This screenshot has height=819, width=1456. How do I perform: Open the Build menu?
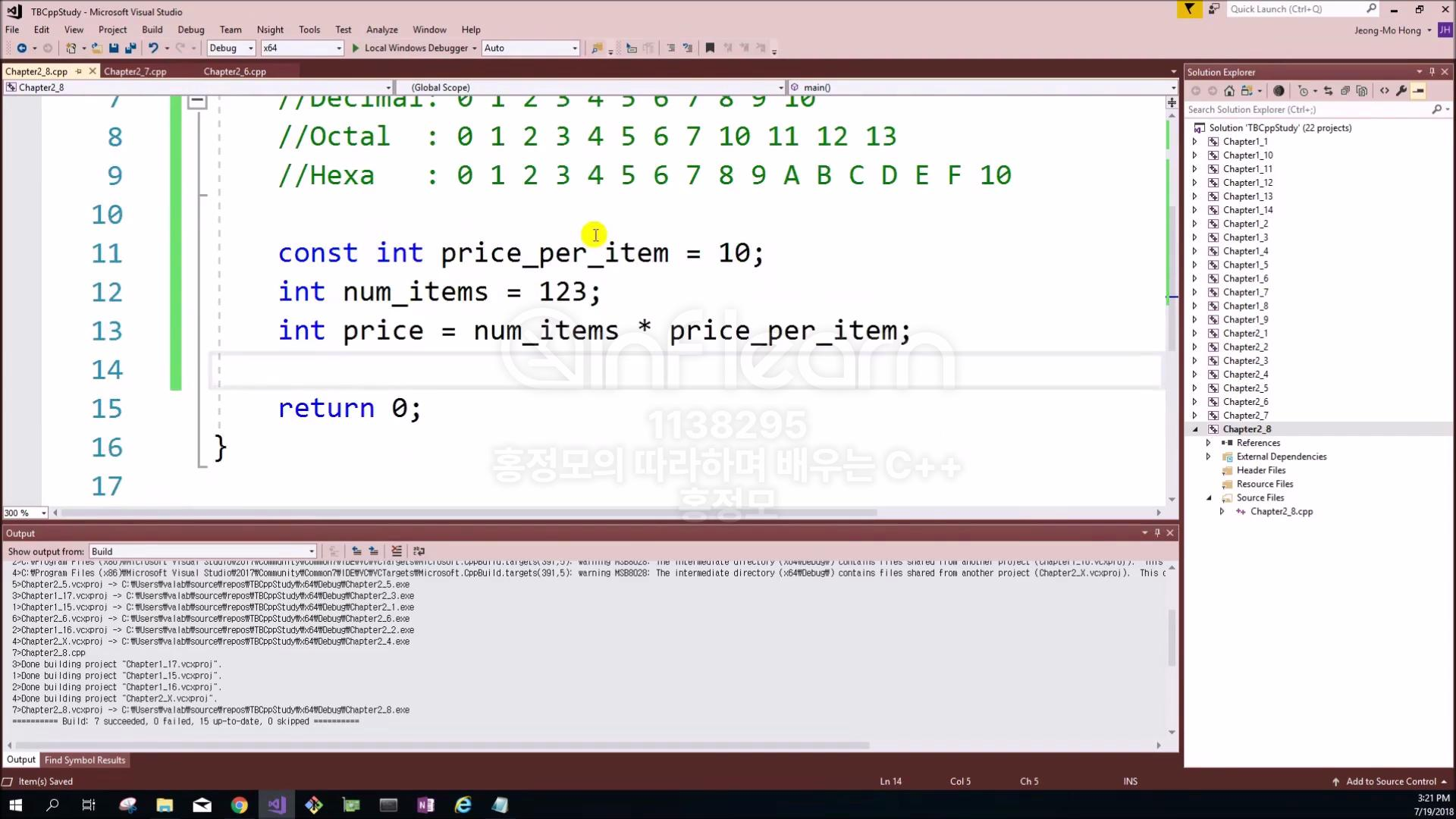152,30
